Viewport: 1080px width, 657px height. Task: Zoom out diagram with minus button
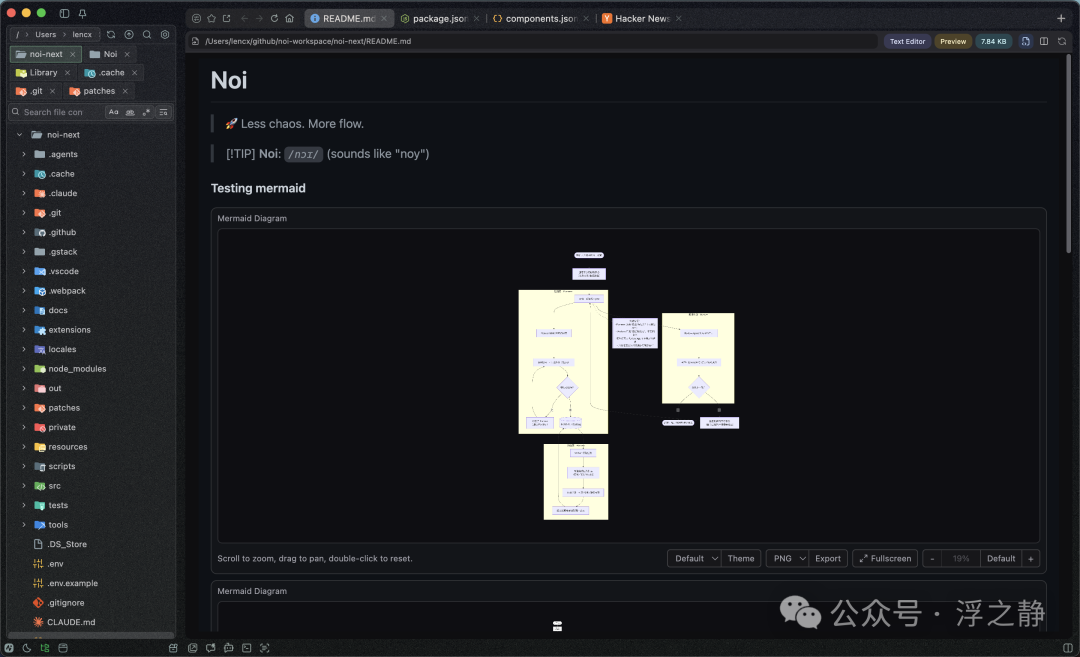coord(933,559)
